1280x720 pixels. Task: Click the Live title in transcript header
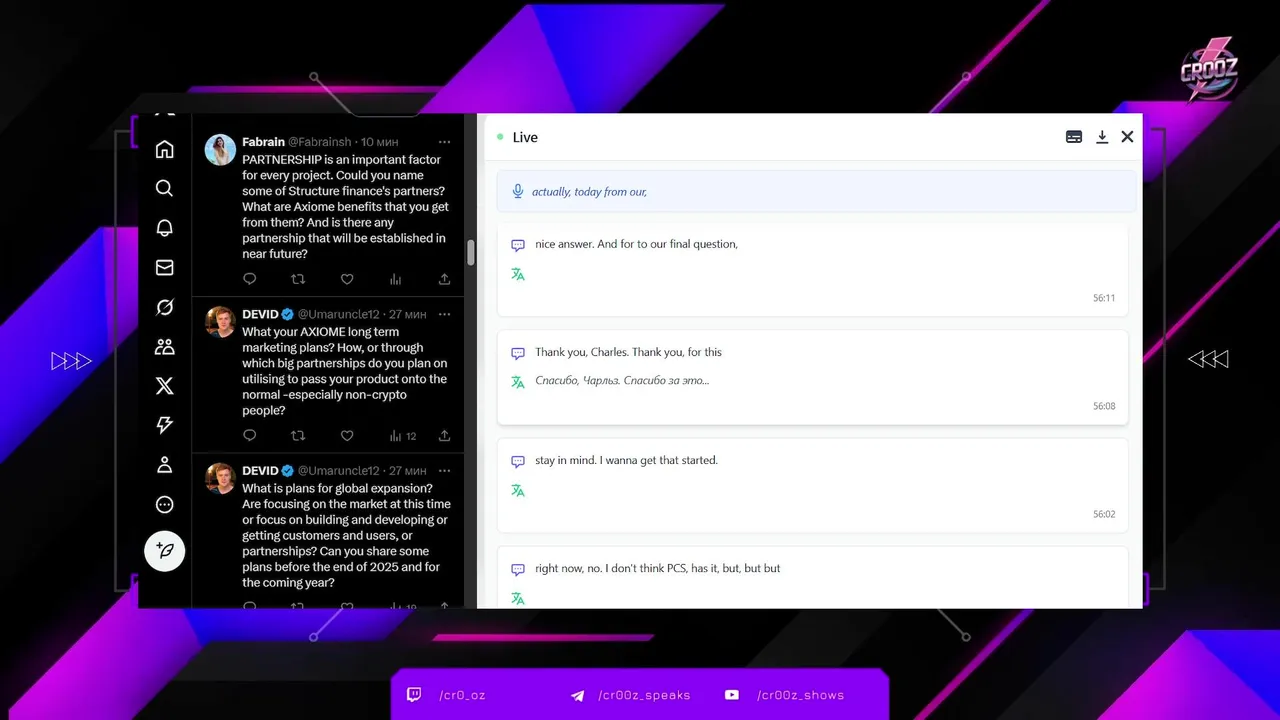click(525, 137)
